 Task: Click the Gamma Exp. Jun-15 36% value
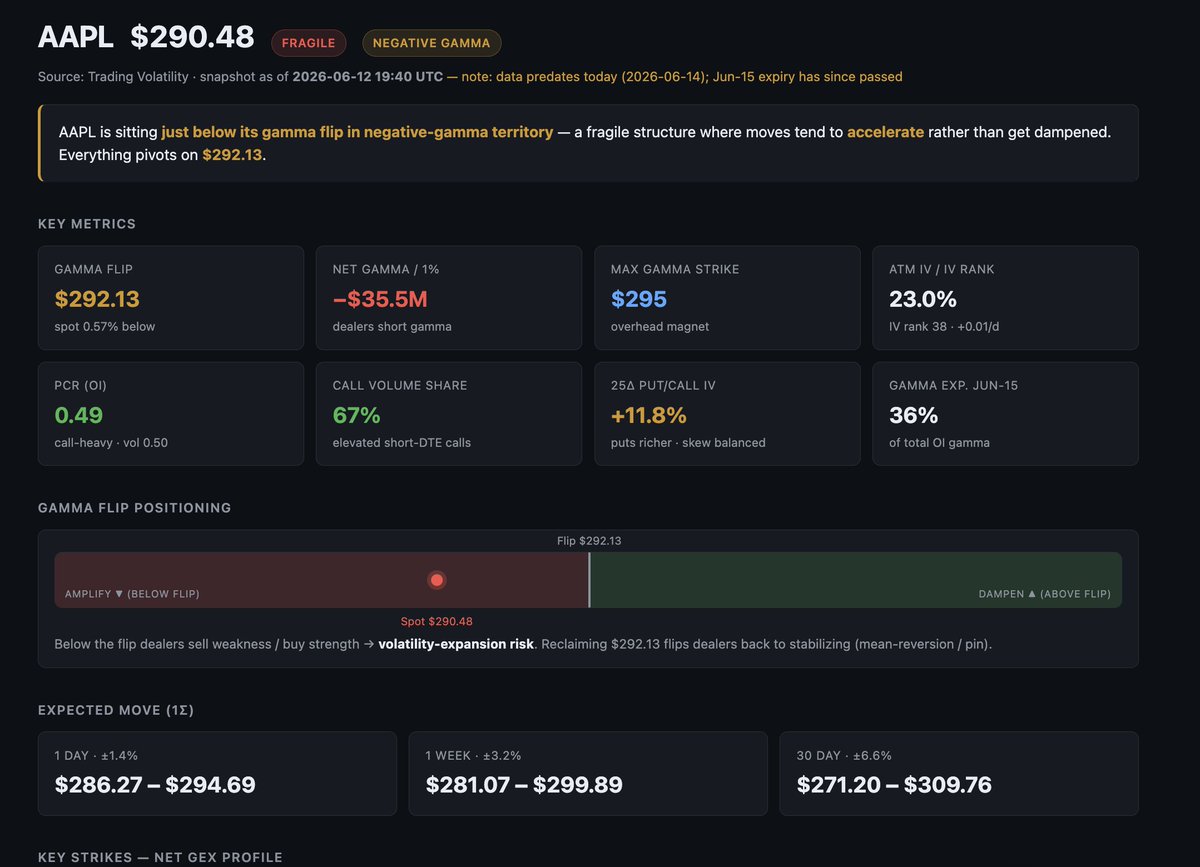click(914, 415)
